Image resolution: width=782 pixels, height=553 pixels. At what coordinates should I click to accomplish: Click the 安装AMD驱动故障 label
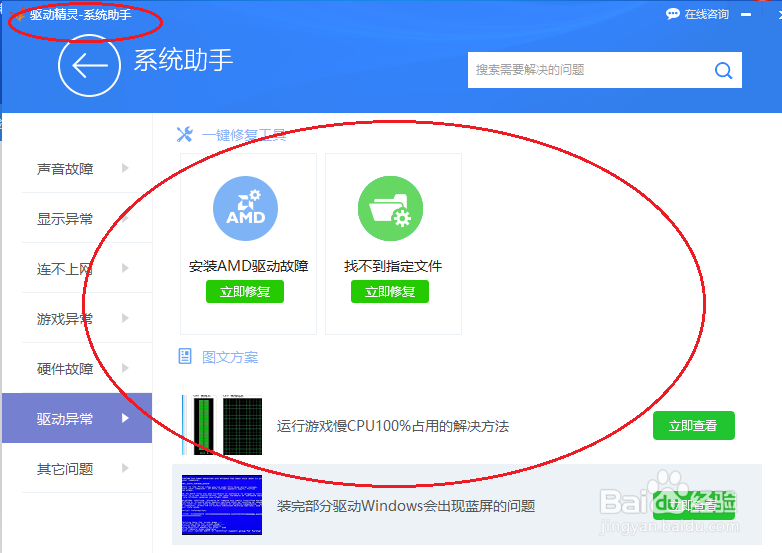coord(248,266)
